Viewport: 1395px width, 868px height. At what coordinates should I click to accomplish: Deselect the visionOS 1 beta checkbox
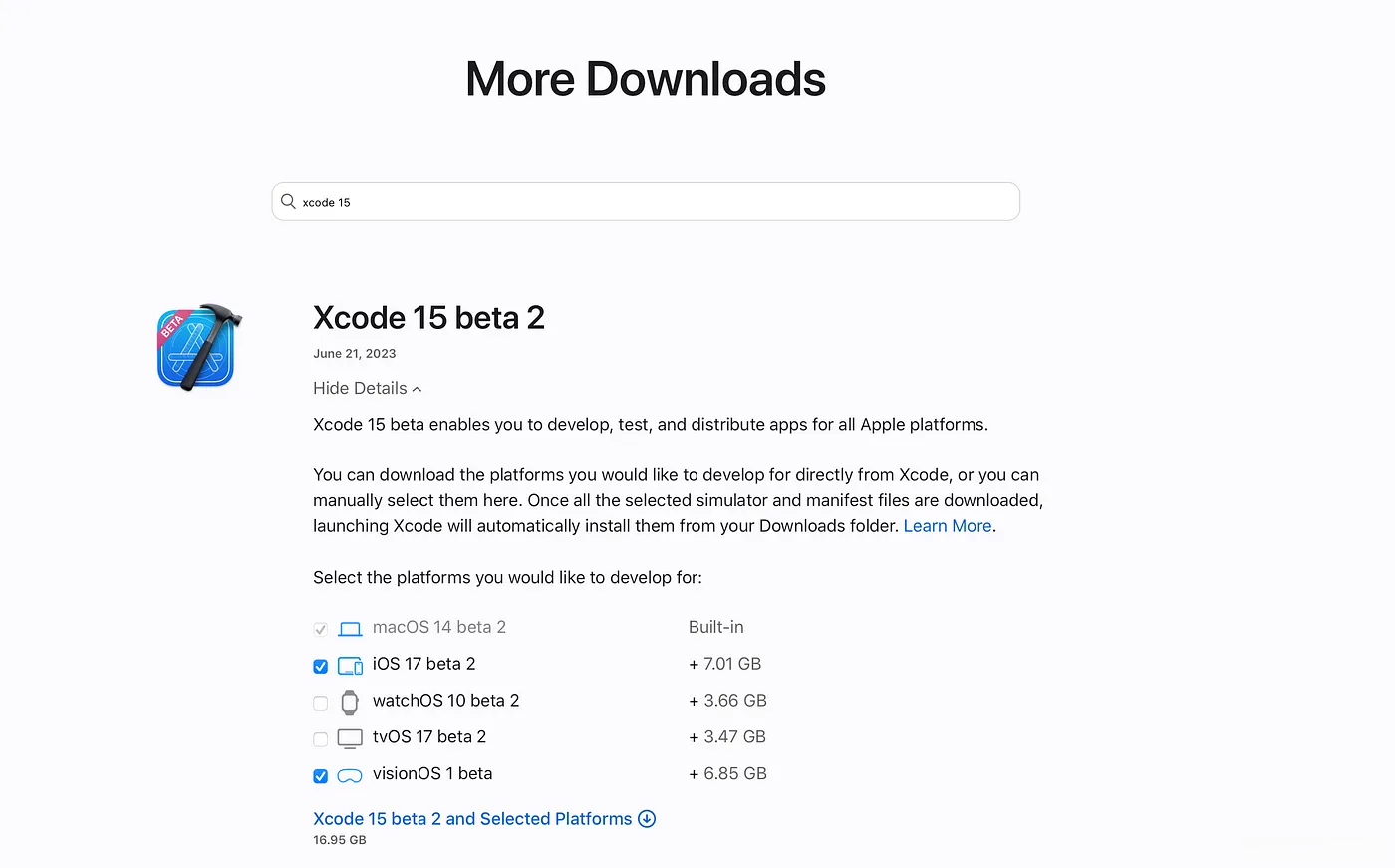click(320, 776)
